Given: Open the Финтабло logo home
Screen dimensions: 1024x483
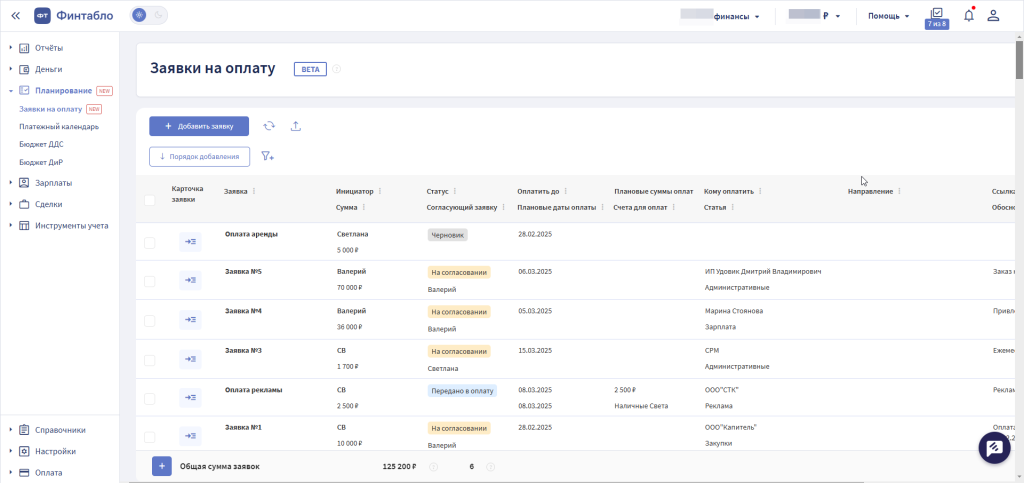Looking at the screenshot, I should tap(74, 16).
